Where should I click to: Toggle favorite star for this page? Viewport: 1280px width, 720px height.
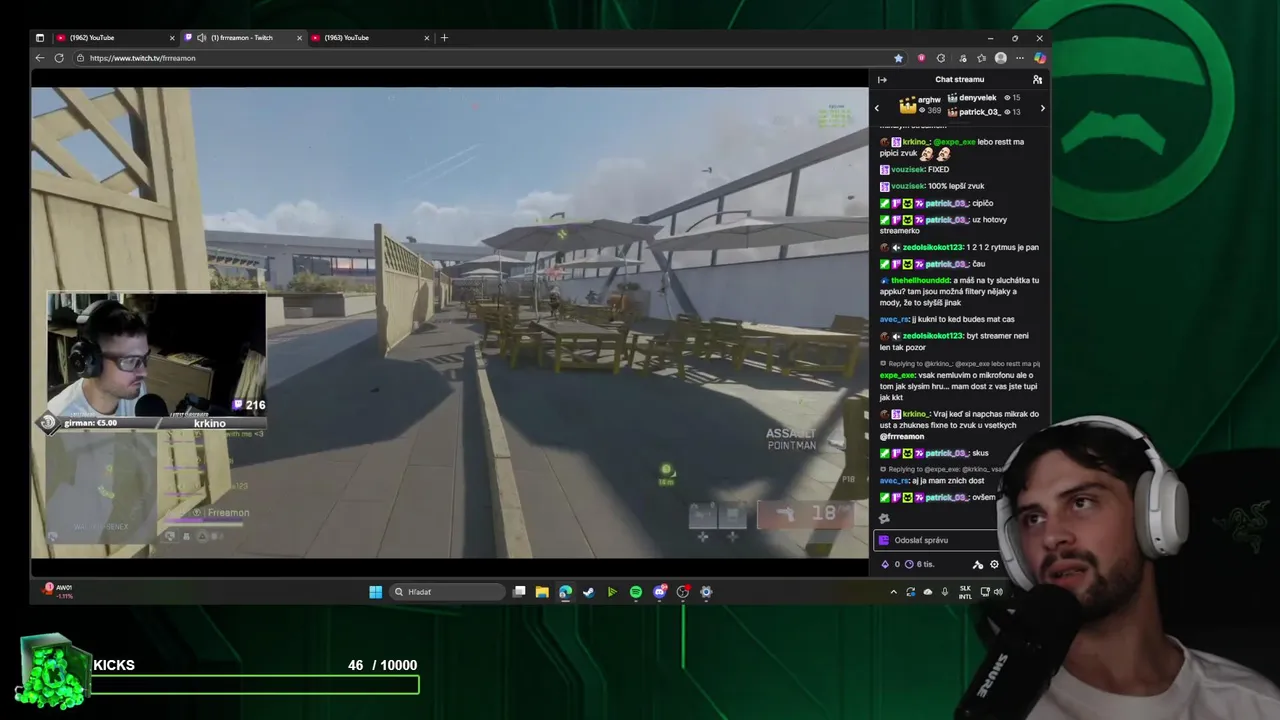pos(898,58)
